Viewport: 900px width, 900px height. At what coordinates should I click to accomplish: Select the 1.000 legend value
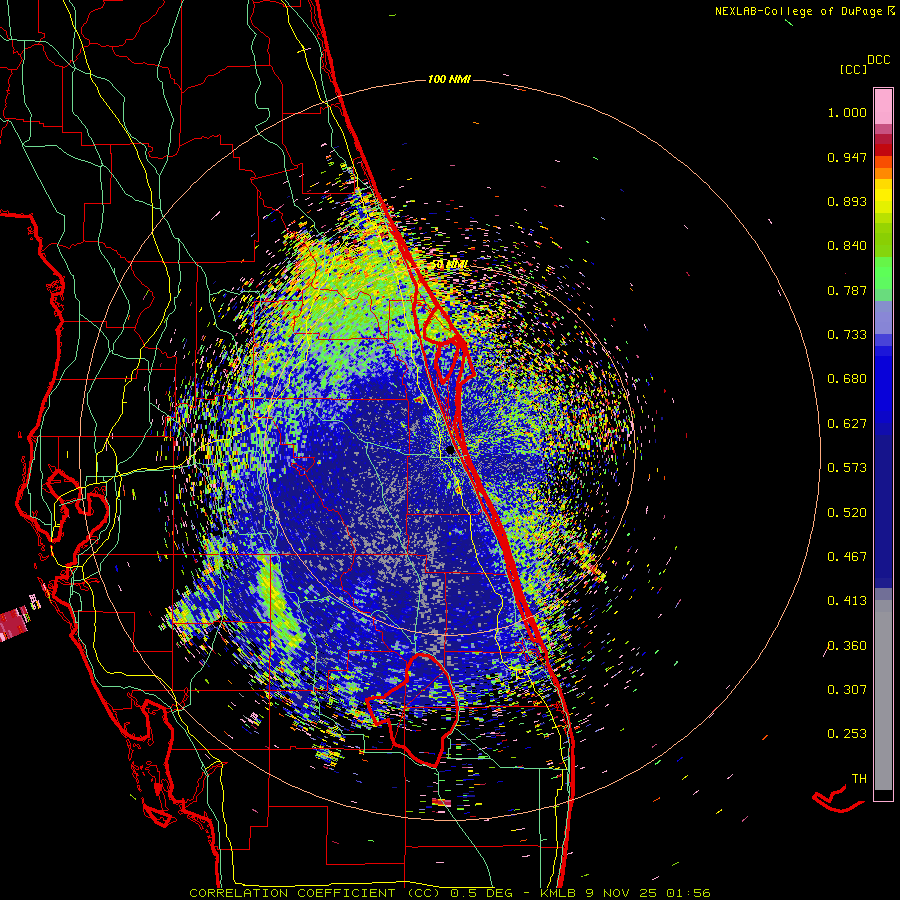point(847,112)
